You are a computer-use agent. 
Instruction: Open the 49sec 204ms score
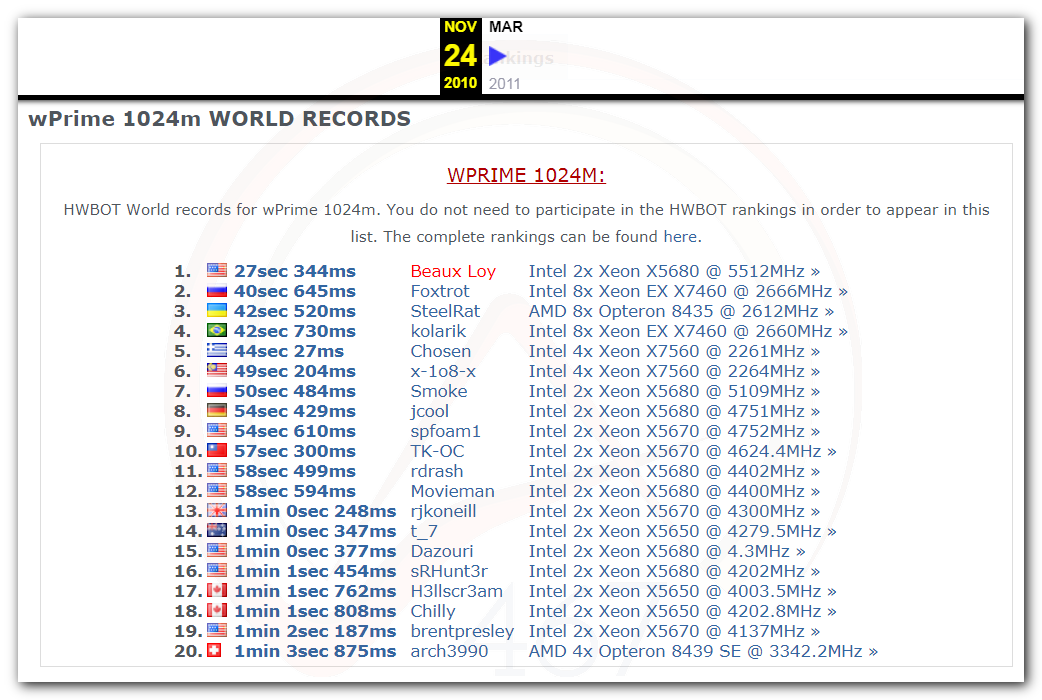(294, 371)
